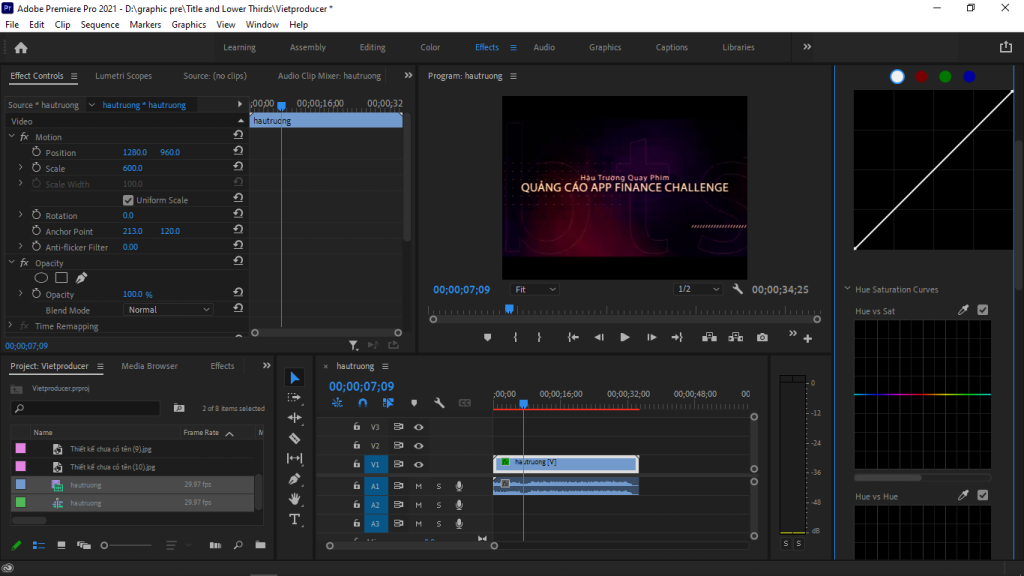Toggle Snap in the timeline
Screen dimensions: 1024x576
click(x=361, y=402)
